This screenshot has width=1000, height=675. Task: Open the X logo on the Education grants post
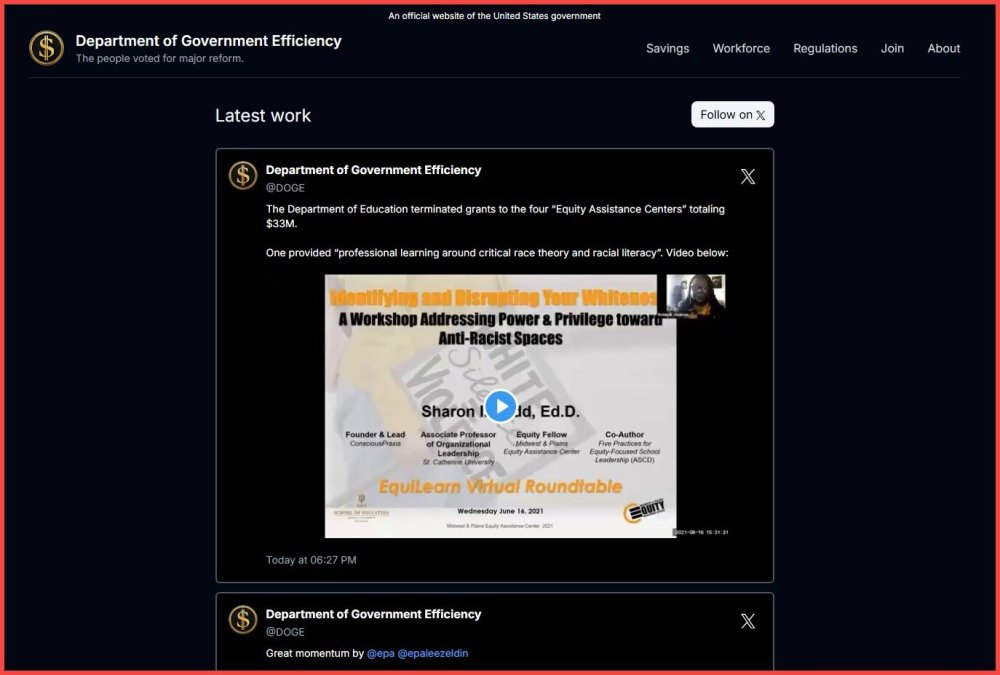pos(747,177)
